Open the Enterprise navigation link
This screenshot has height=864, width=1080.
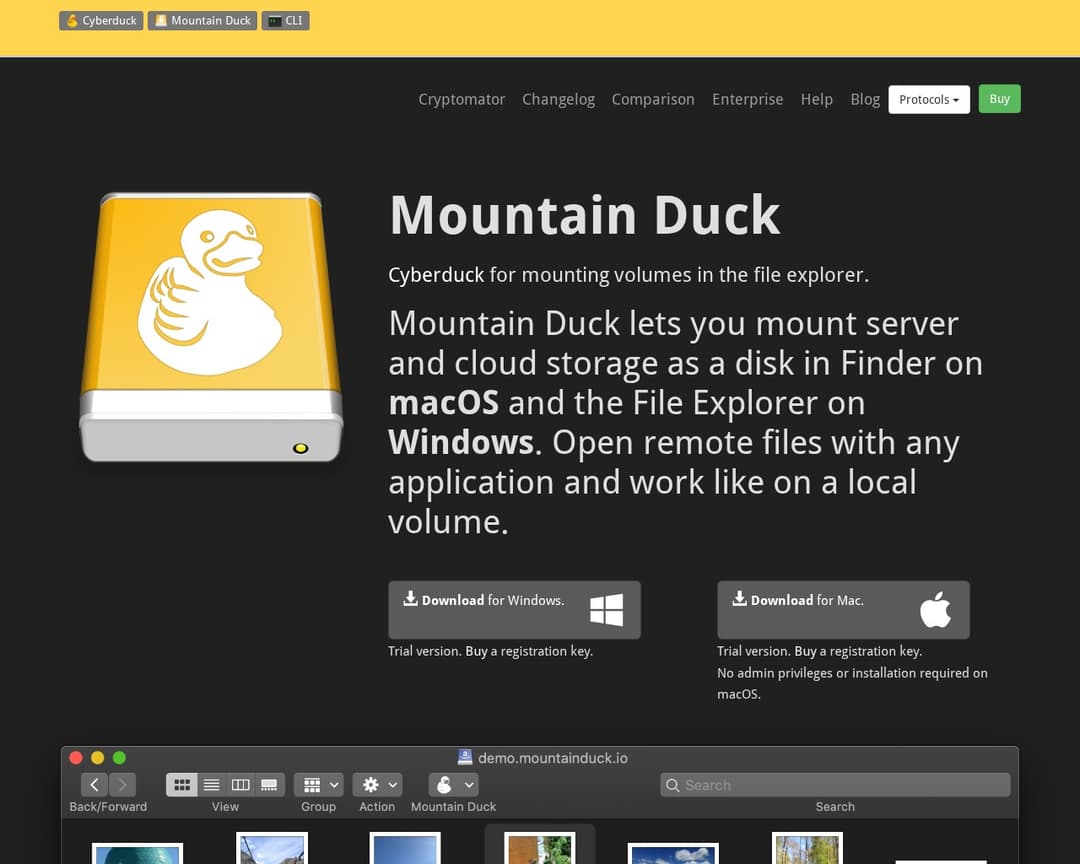coord(747,99)
